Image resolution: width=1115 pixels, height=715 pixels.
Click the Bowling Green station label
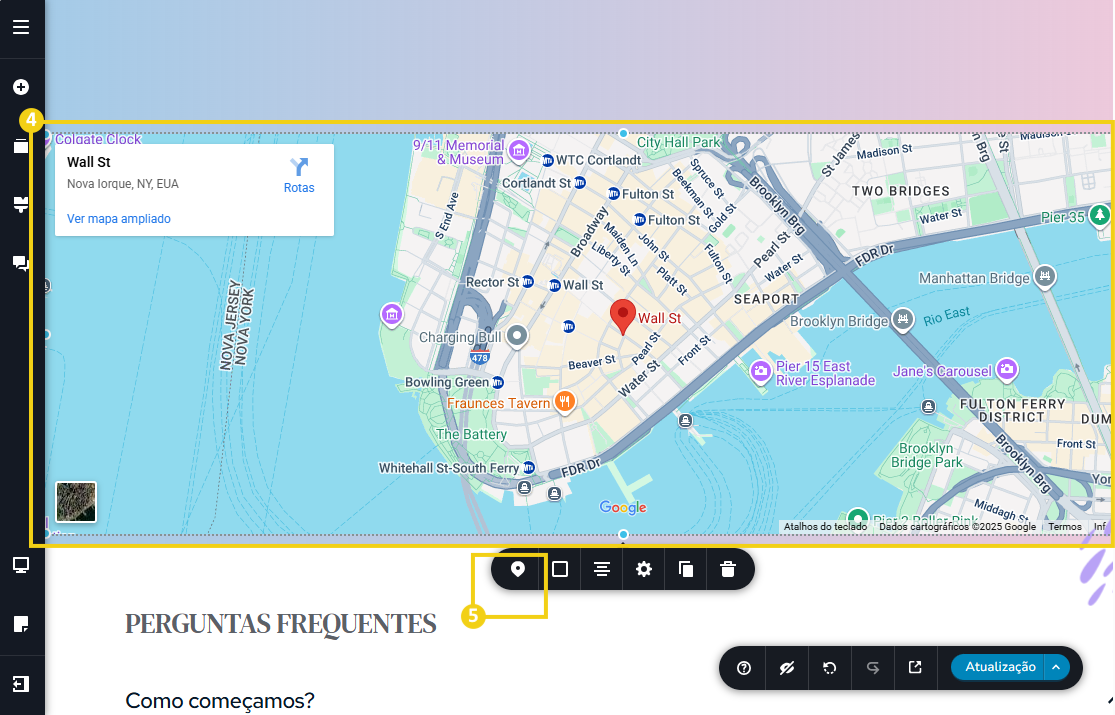click(x=447, y=382)
